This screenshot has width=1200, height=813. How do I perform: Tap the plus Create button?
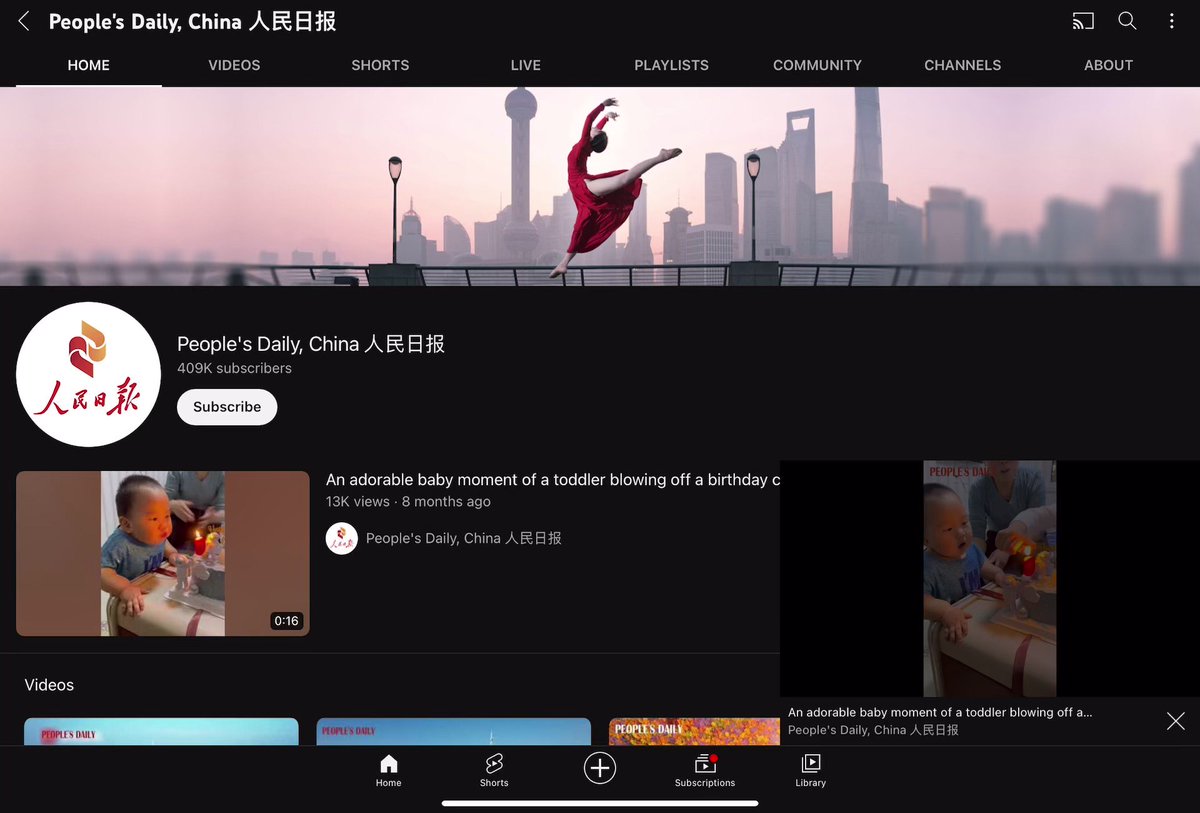pos(600,768)
